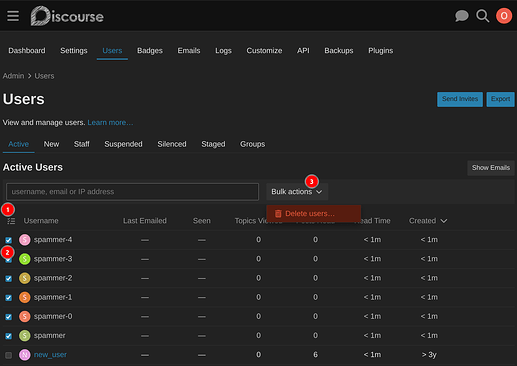This screenshot has width=517, height=366.
Task: Switch to the Staged tab
Action: (x=213, y=144)
